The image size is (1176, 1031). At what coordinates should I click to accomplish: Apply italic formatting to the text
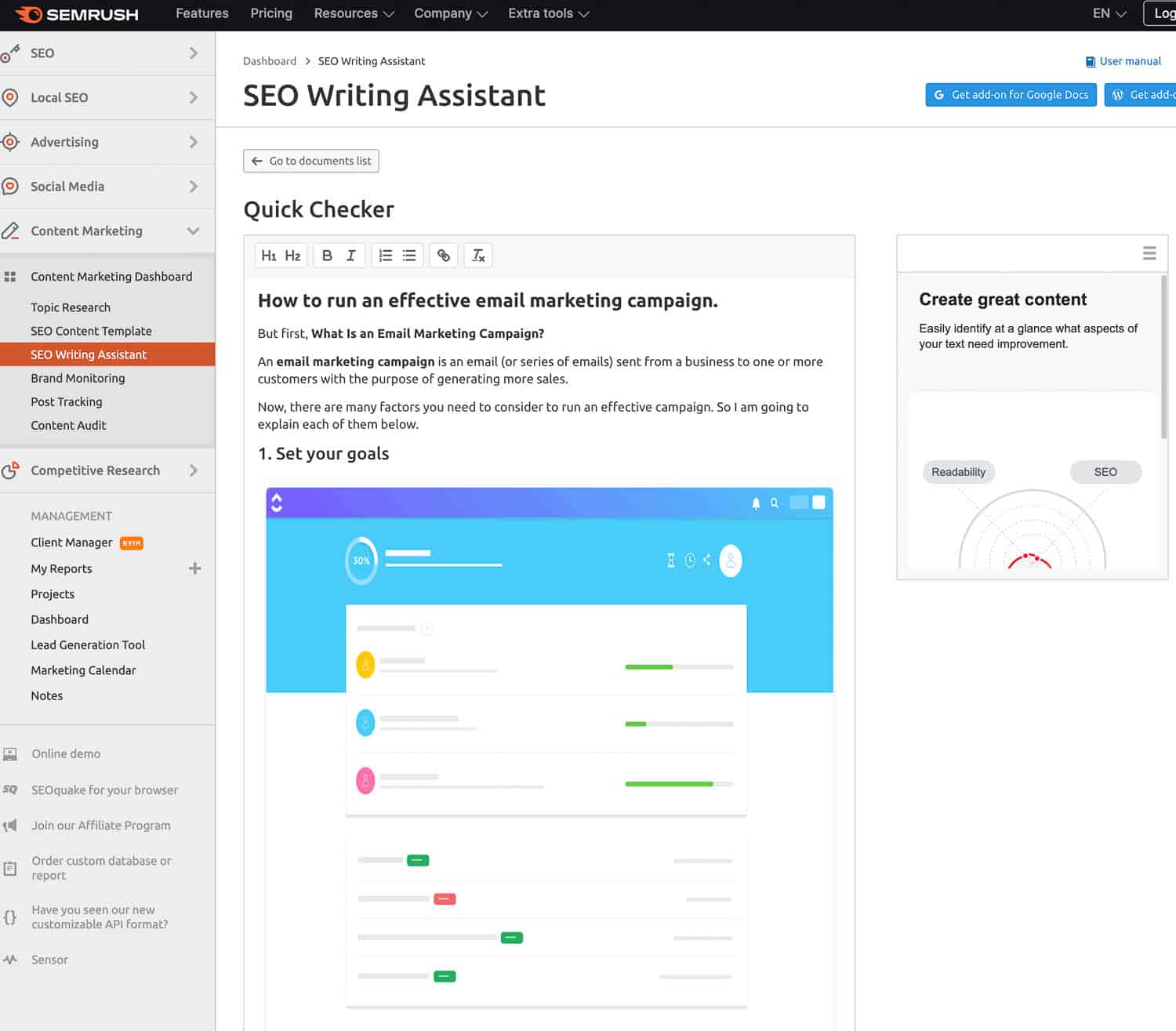350,255
